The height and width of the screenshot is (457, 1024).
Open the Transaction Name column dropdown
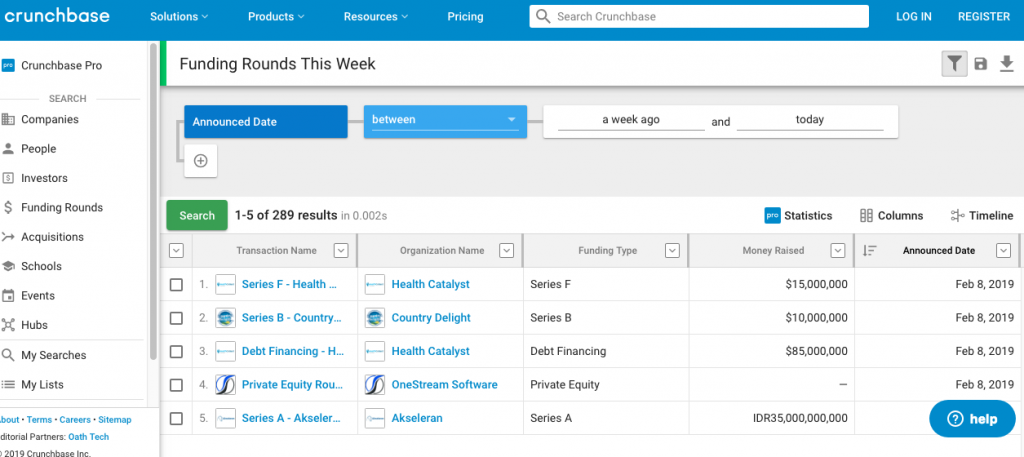(x=341, y=250)
